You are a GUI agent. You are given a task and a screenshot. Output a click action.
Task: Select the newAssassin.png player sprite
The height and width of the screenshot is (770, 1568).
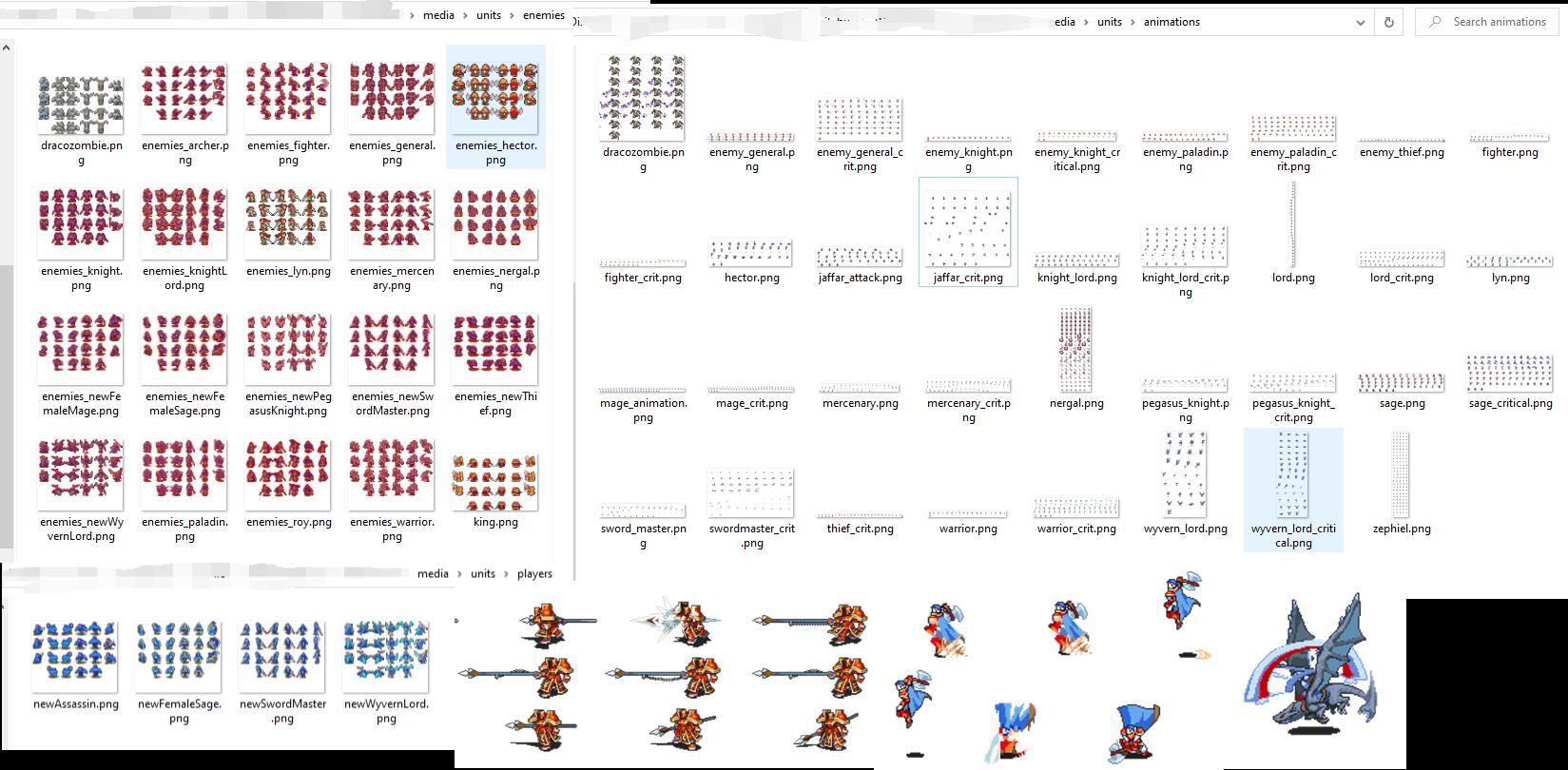(75, 656)
